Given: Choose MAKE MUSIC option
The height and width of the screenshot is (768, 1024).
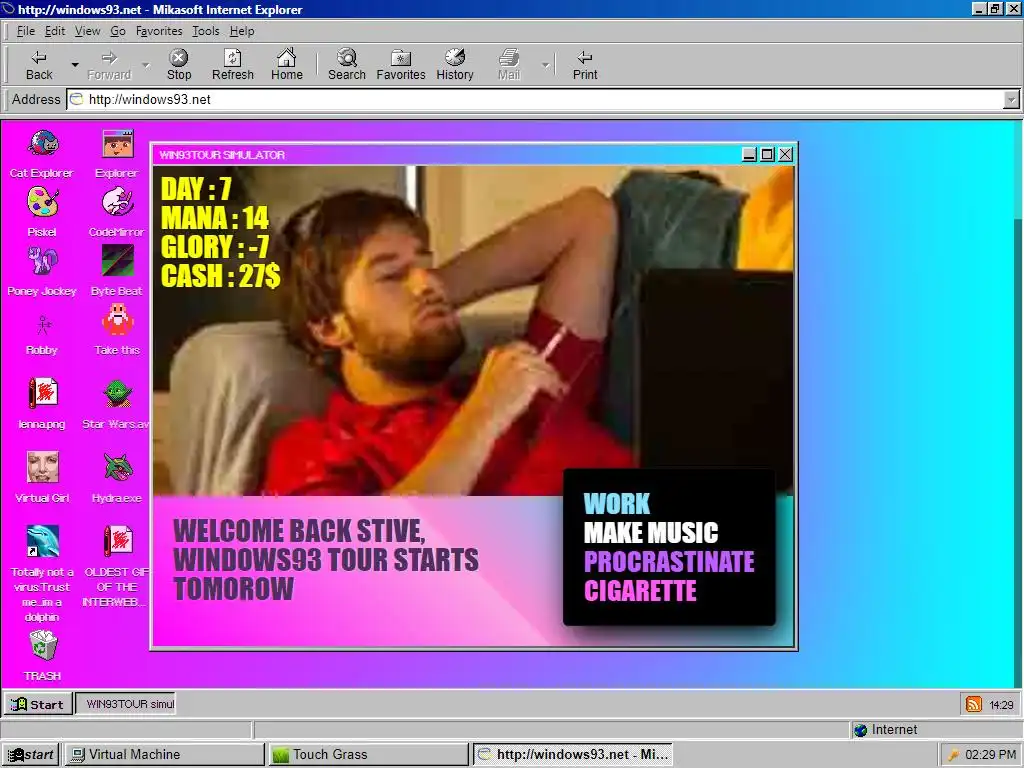Looking at the screenshot, I should point(651,533).
